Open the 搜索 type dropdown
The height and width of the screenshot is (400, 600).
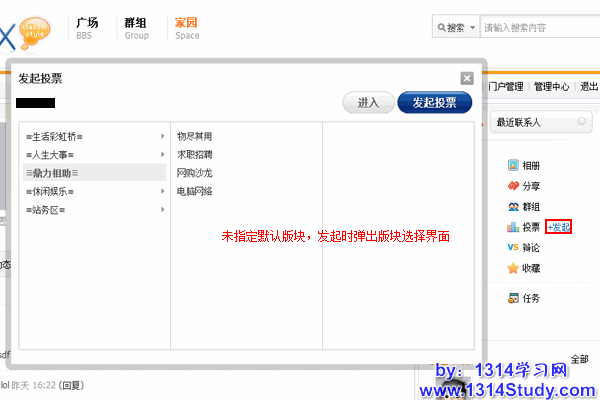pyautogui.click(x=455, y=28)
